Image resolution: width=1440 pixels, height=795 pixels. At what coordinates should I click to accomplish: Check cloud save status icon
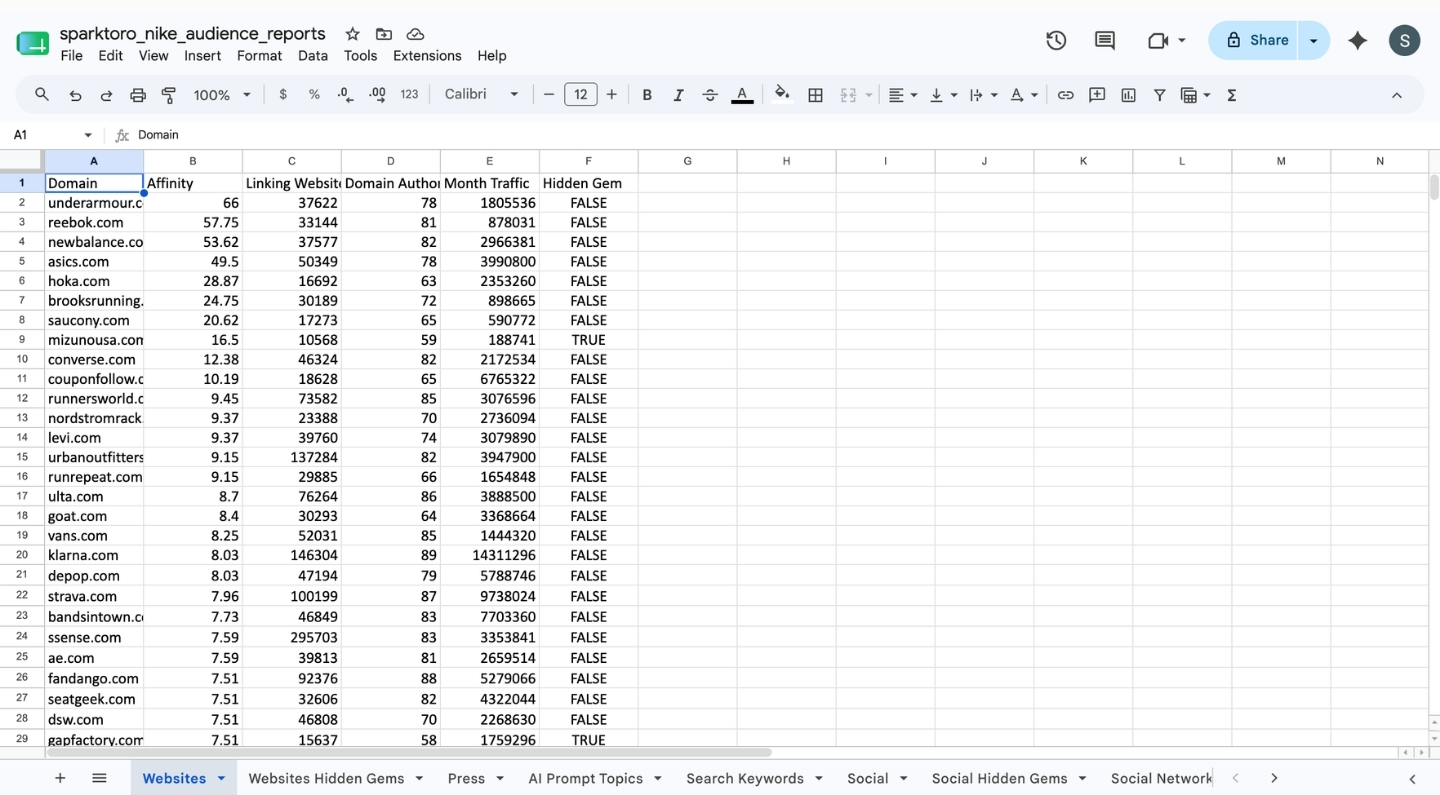click(416, 34)
